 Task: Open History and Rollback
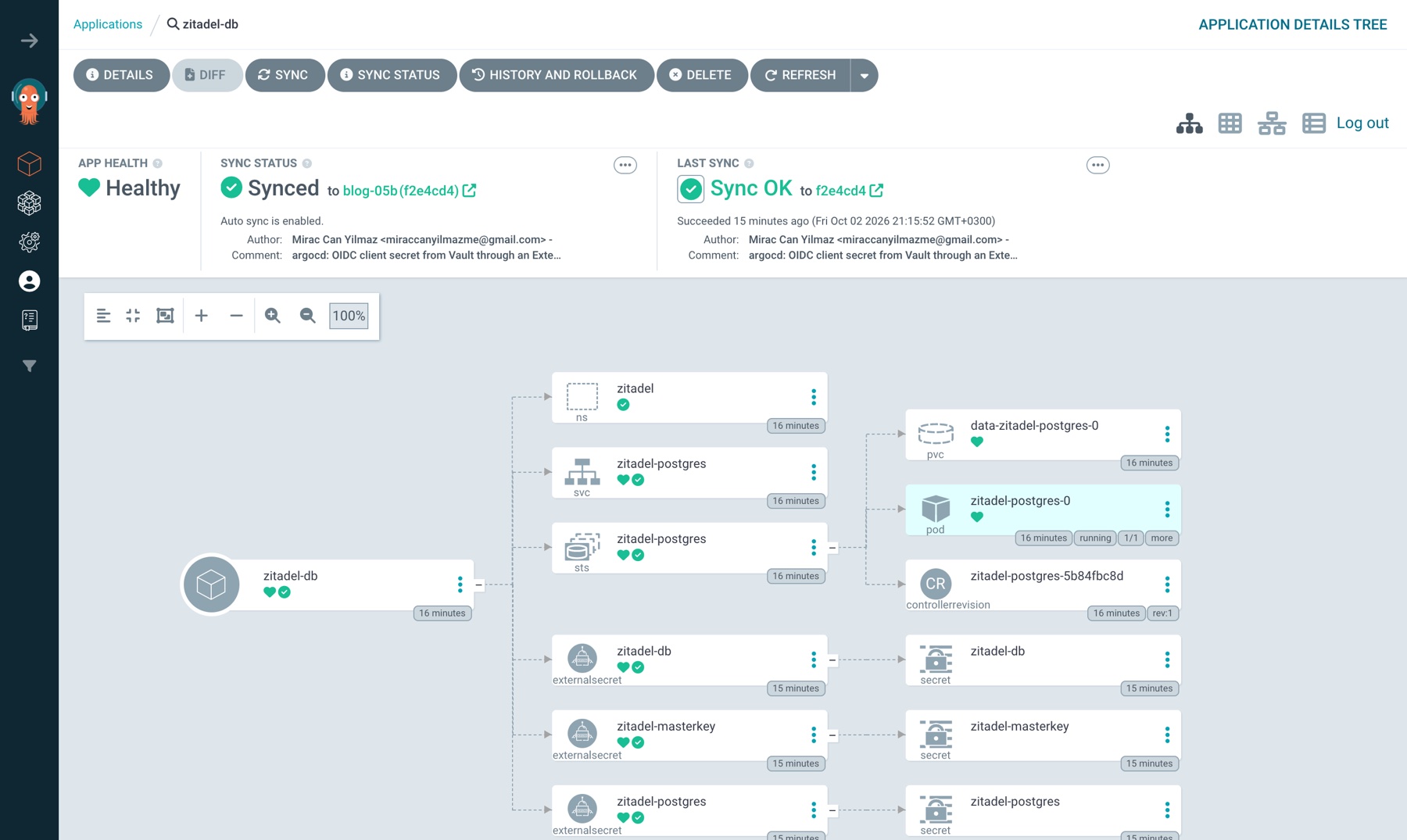(556, 76)
